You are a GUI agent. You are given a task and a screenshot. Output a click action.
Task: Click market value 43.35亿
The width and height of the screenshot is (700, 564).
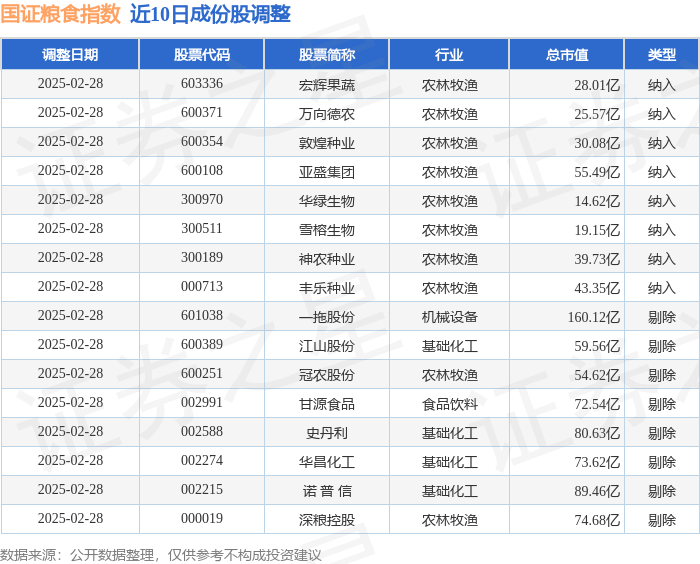[597, 288]
